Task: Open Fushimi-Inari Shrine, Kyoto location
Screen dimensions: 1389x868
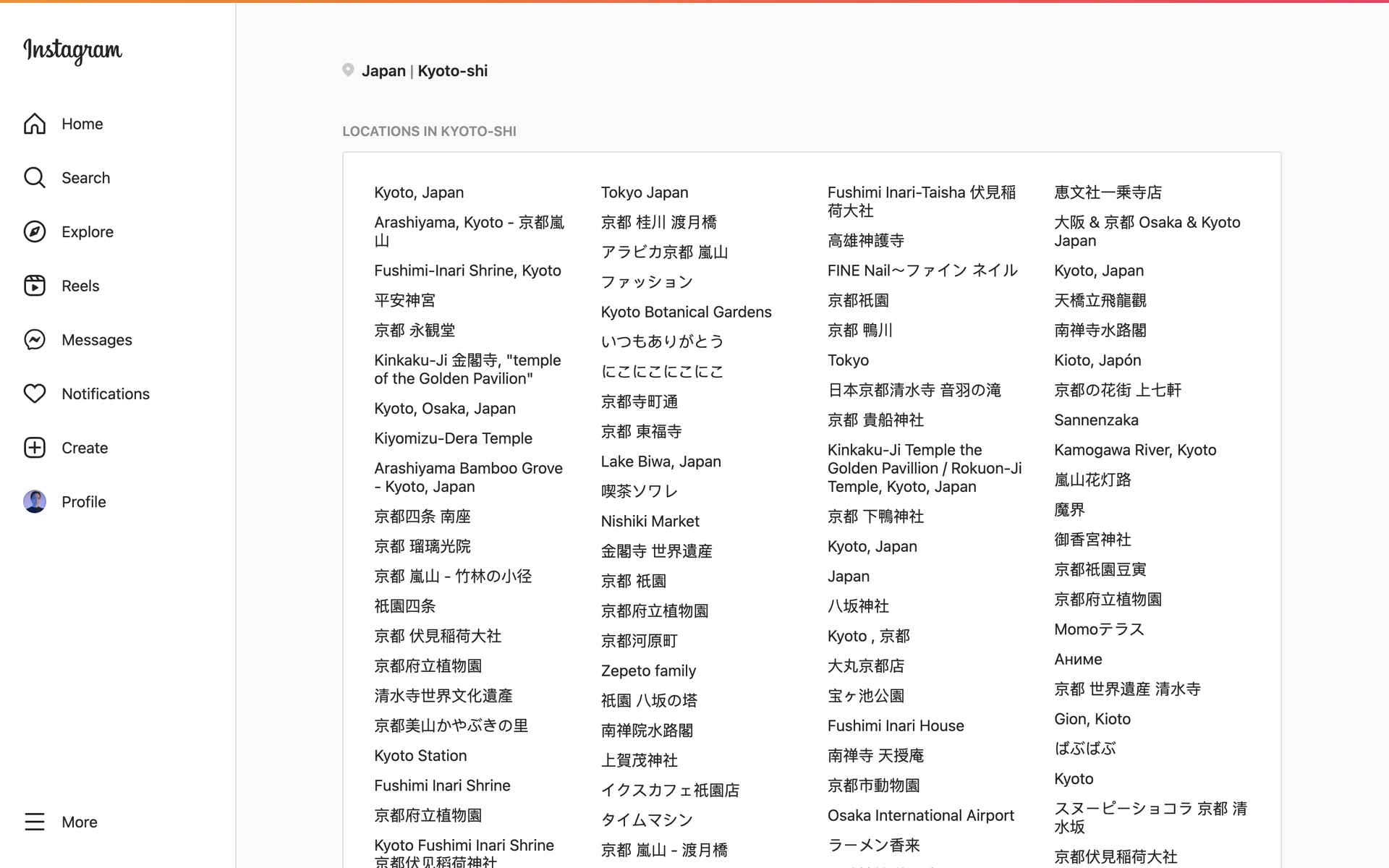Action: click(467, 271)
